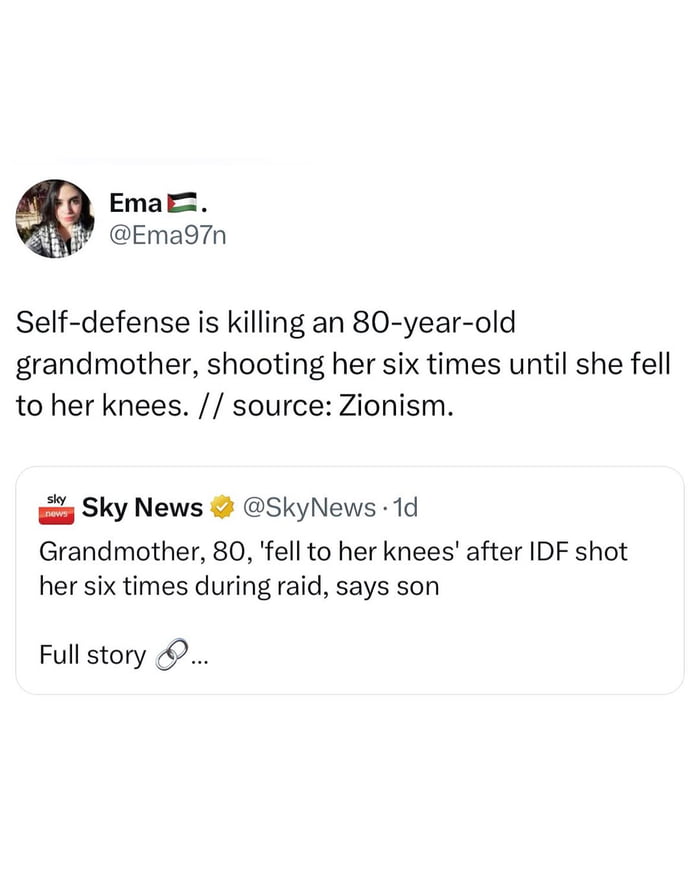Click the Sky News logo avatar
Screen dimensions: 700x874
56,508
